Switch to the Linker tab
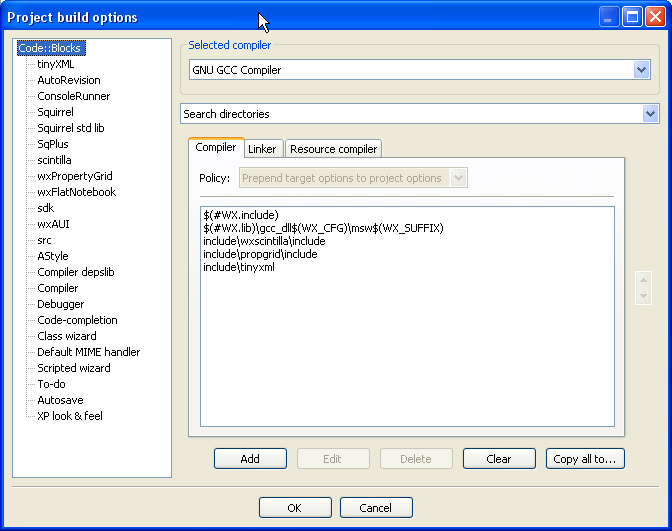This screenshot has height=531, width=672. pyautogui.click(x=262, y=149)
